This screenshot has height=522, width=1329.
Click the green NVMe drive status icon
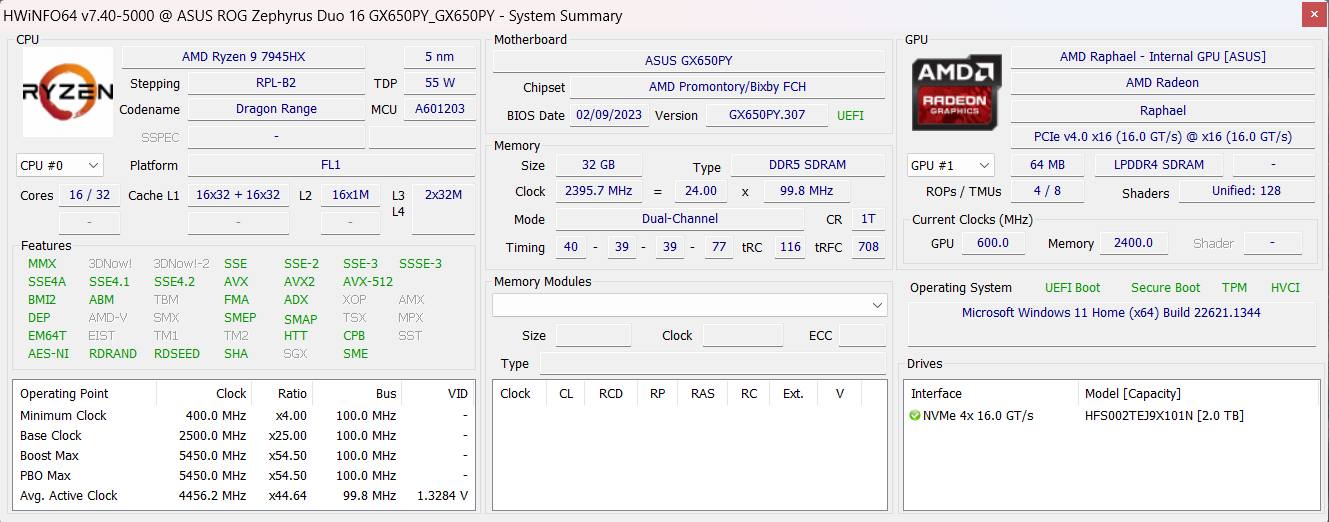point(915,415)
